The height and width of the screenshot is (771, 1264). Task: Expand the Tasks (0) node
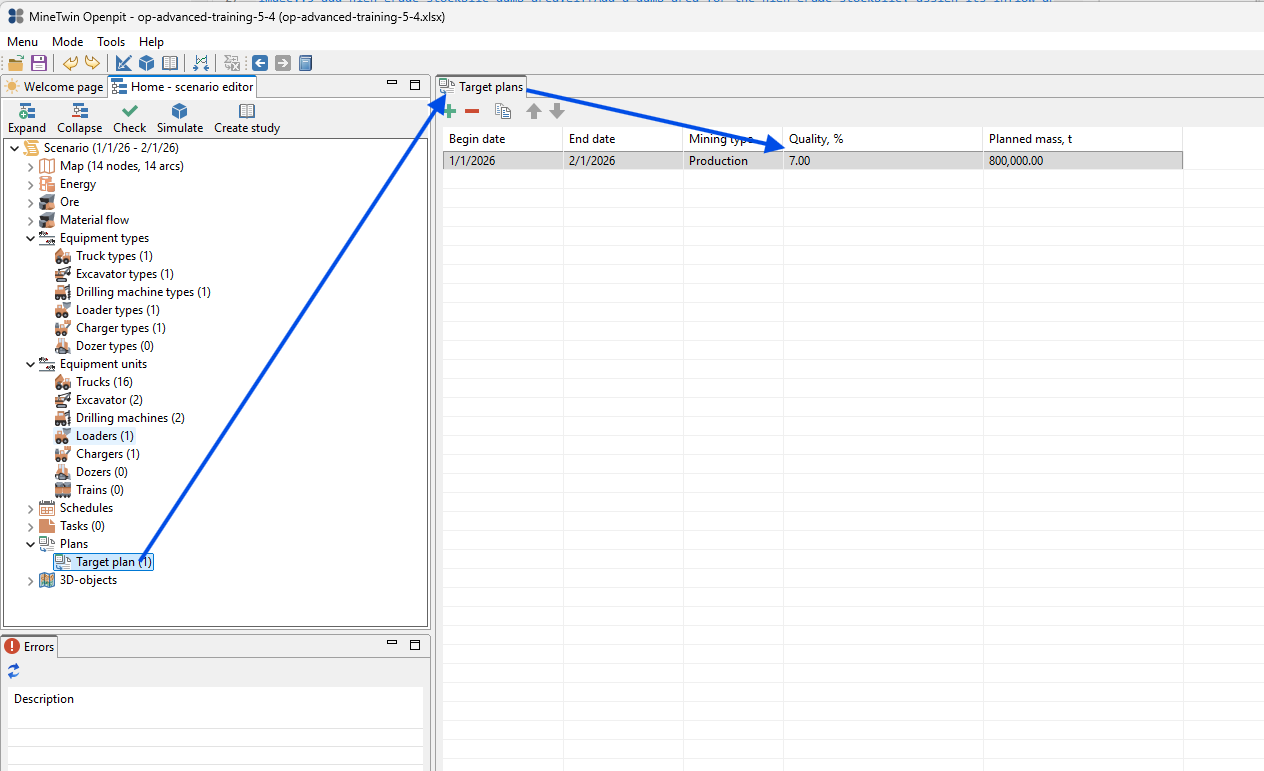(x=30, y=526)
